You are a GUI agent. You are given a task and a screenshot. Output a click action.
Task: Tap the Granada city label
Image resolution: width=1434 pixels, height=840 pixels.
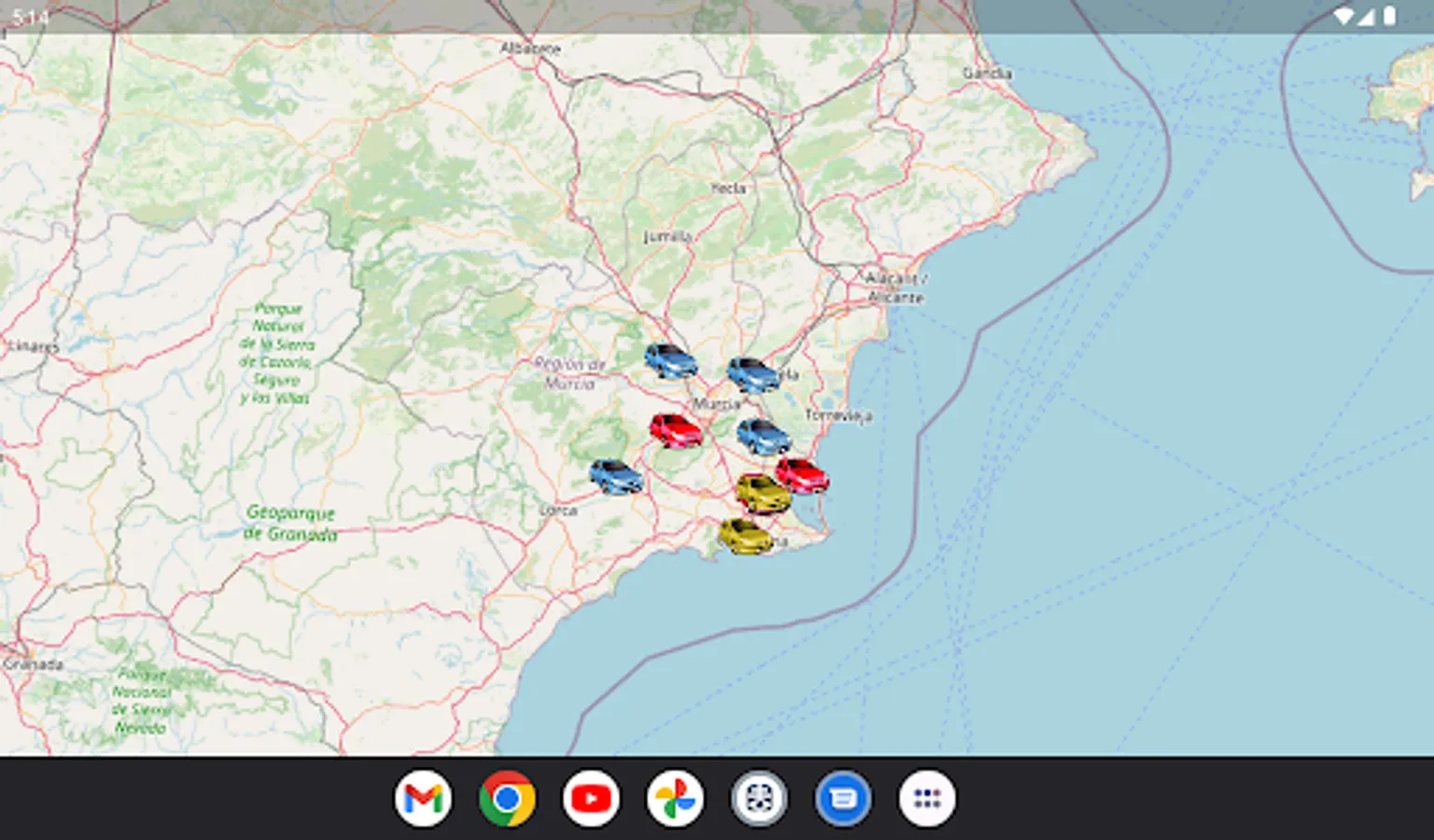(34, 665)
